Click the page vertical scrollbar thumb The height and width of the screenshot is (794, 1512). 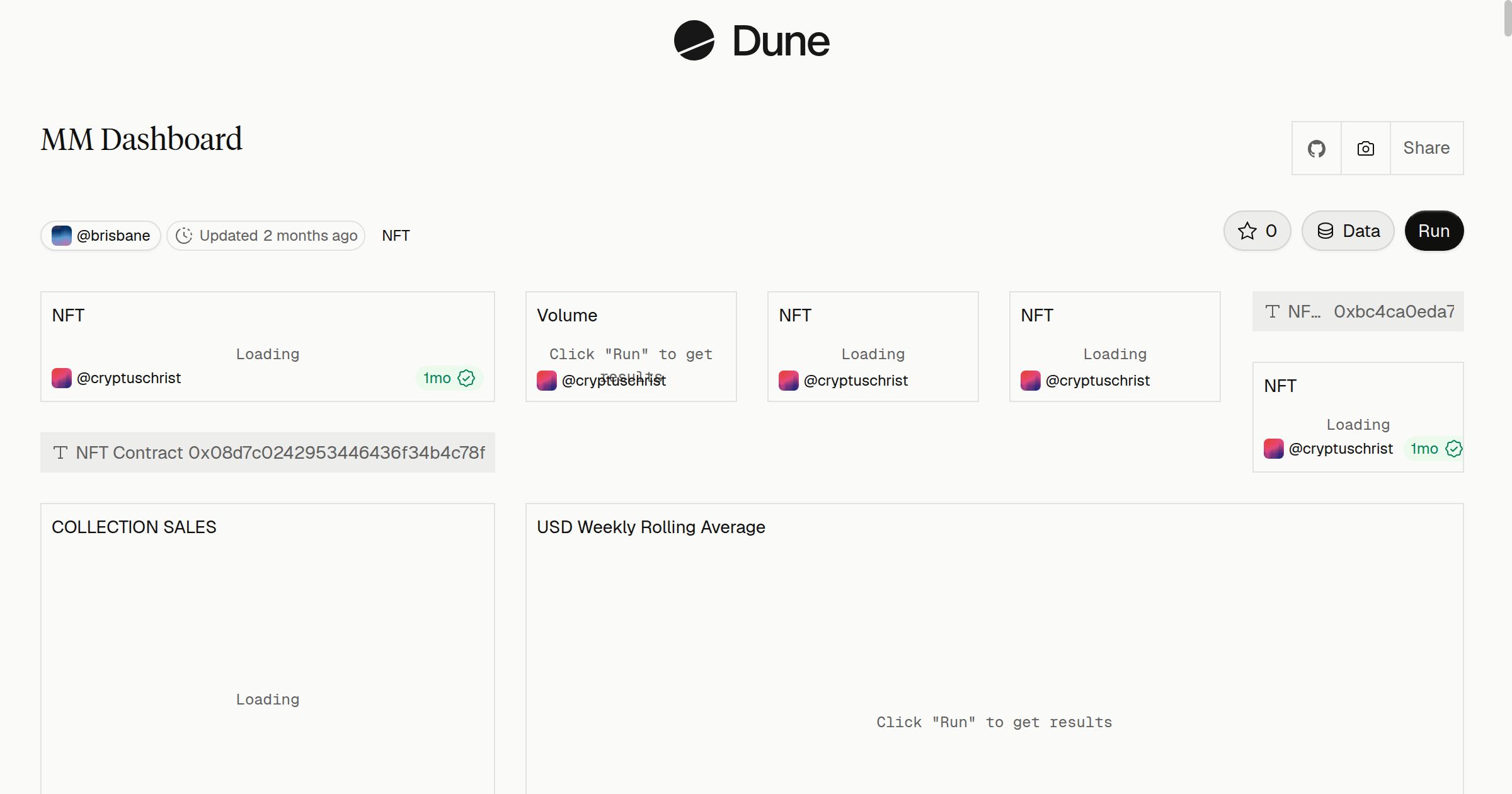1507,19
